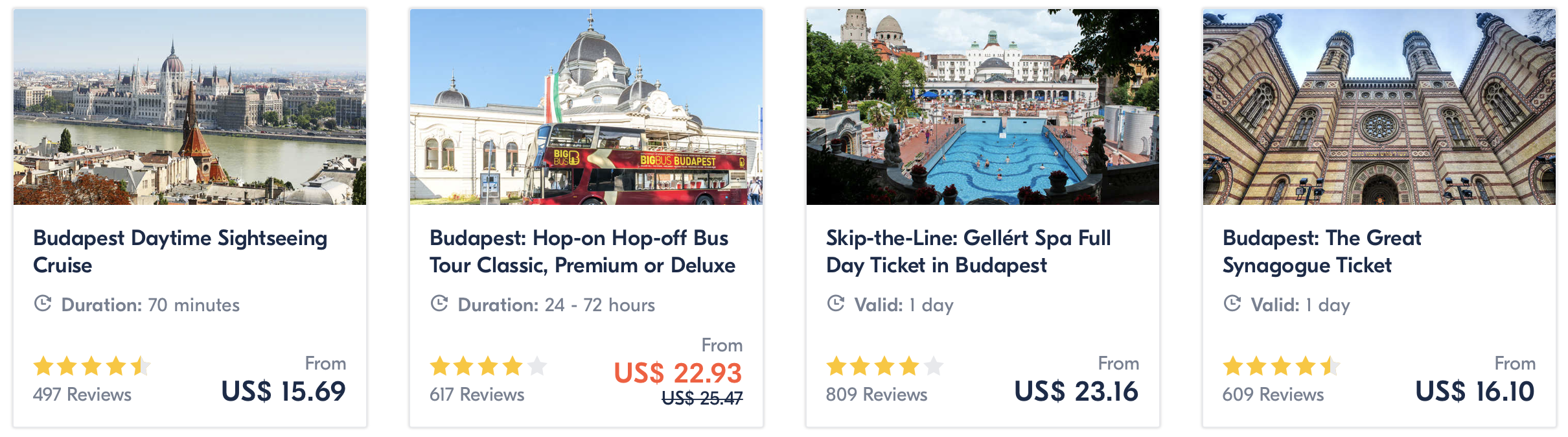1568x437 pixels.
Task: Click the Gellért Spa pool photo
Action: [x=983, y=107]
